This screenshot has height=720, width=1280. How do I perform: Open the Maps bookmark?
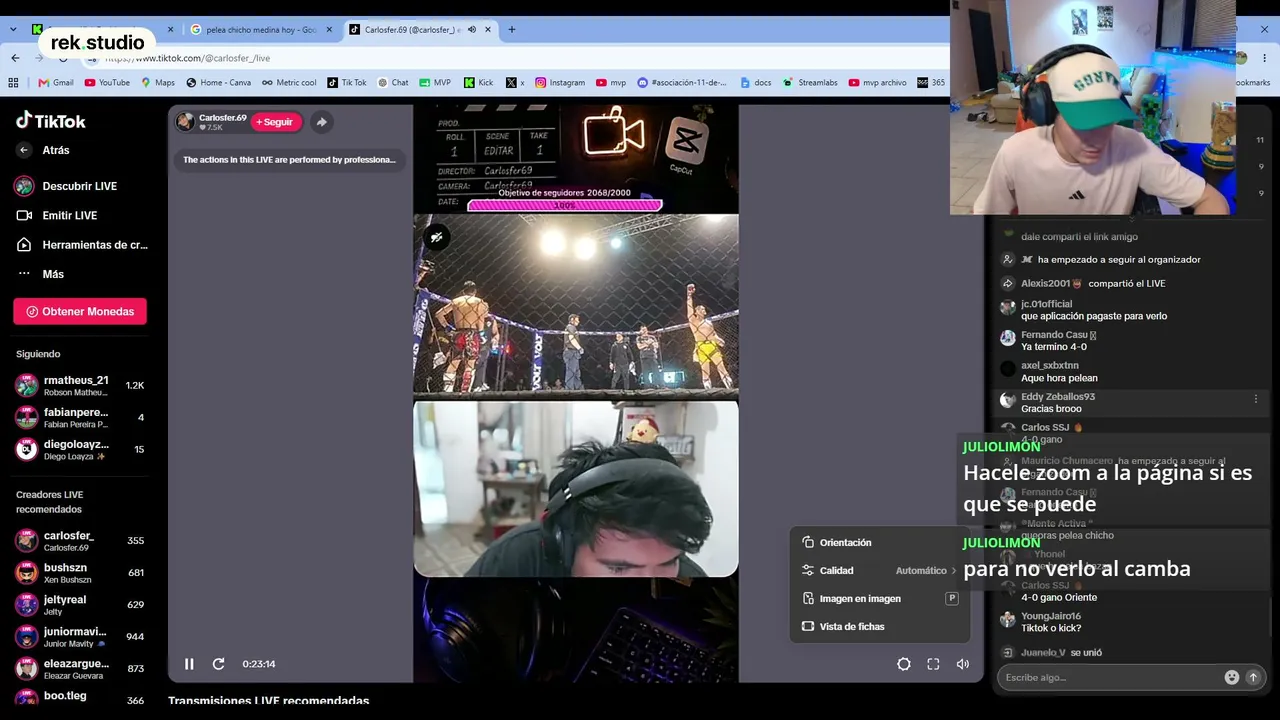[x=158, y=83]
